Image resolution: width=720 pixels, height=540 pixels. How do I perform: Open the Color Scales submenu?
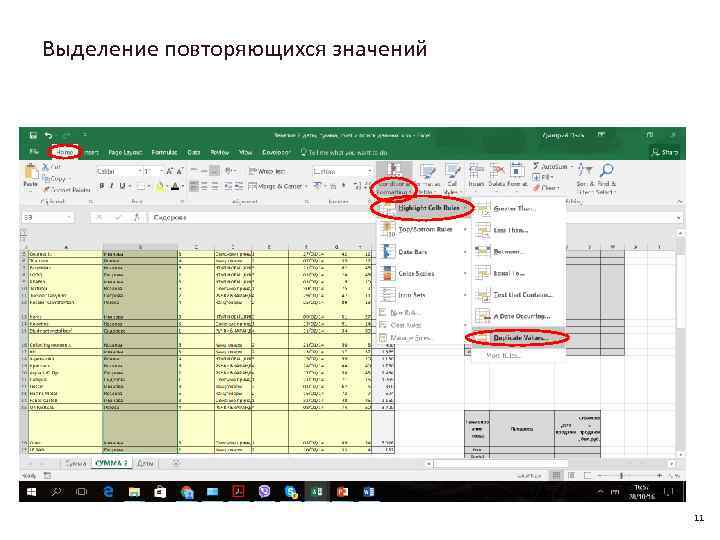(422, 274)
